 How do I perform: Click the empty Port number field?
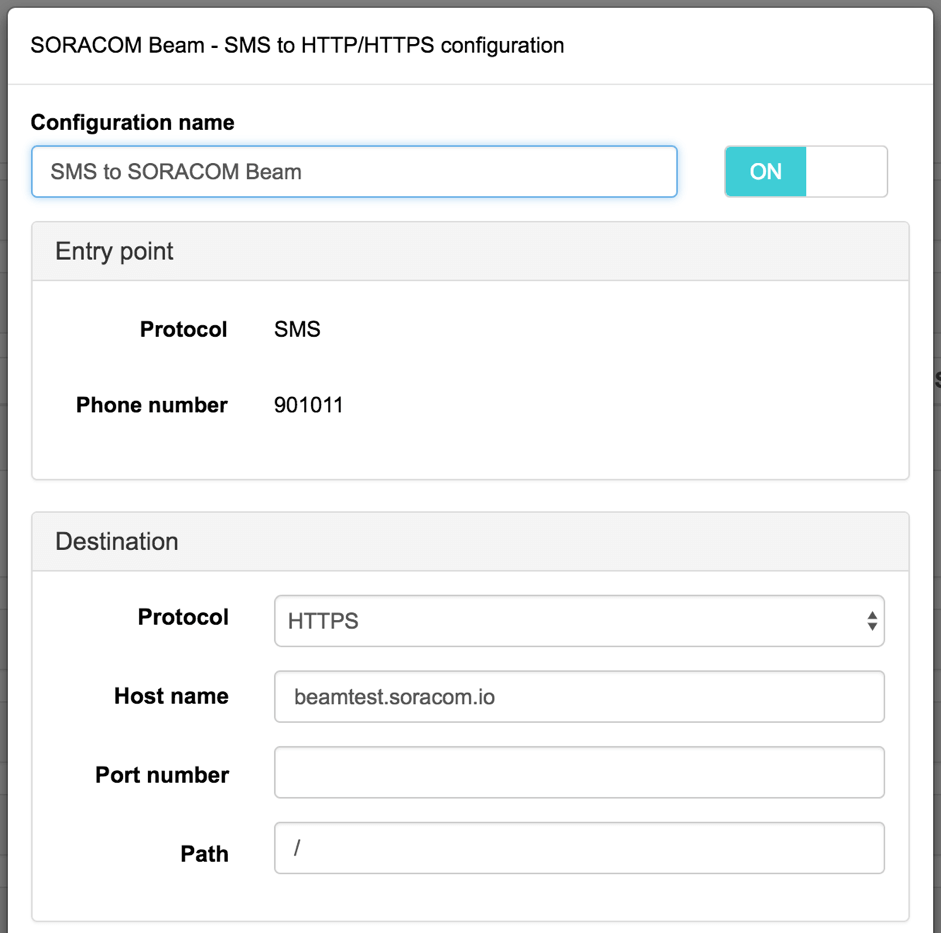pyautogui.click(x=578, y=772)
